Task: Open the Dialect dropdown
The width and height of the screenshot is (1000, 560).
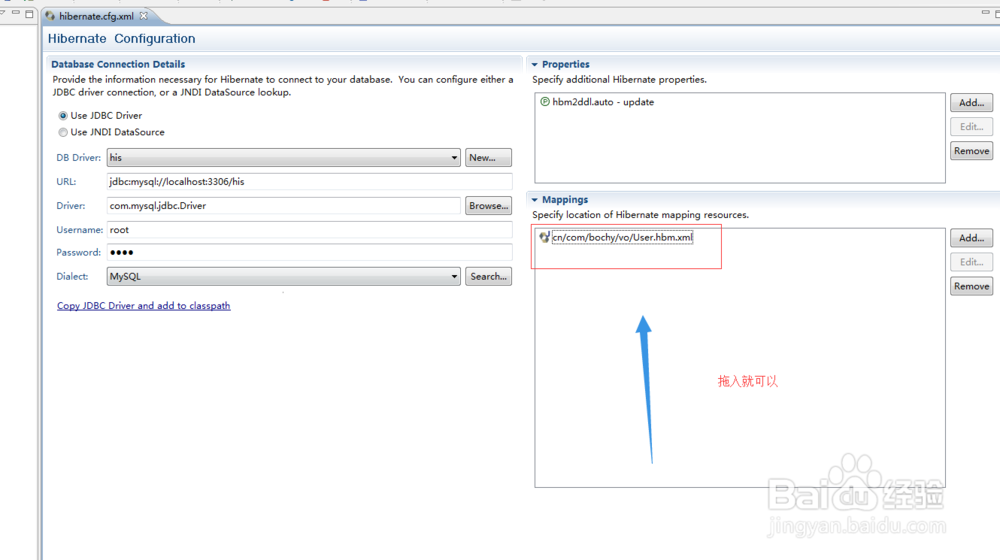Action: (x=283, y=276)
